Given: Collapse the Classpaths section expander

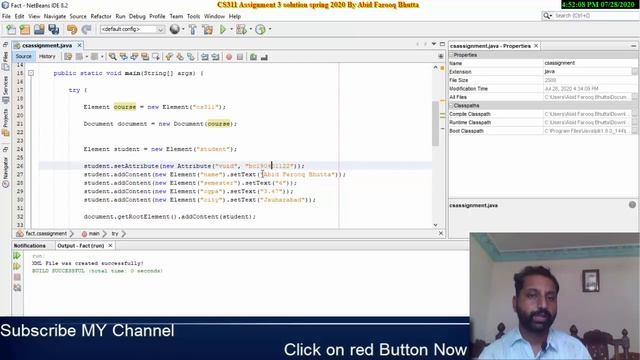Looking at the screenshot, I should click(x=451, y=105).
